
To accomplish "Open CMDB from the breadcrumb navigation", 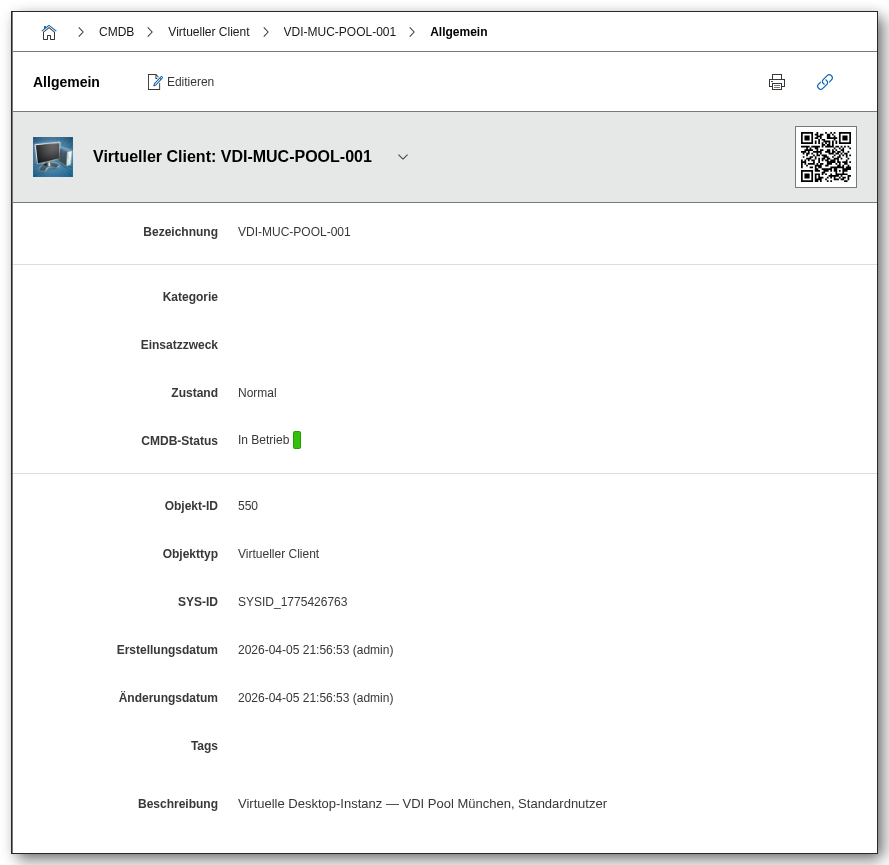I will [116, 31].
